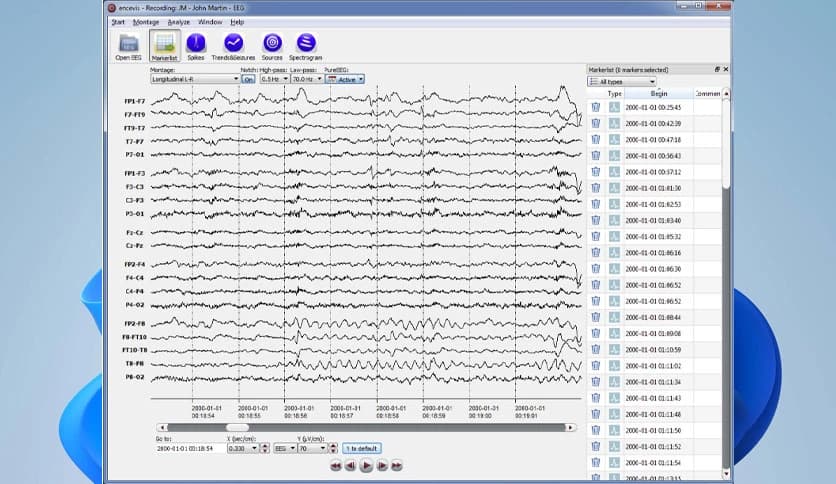Screen dimensions: 836x484
Task: Click the 1 to default button
Action: [x=361, y=448]
